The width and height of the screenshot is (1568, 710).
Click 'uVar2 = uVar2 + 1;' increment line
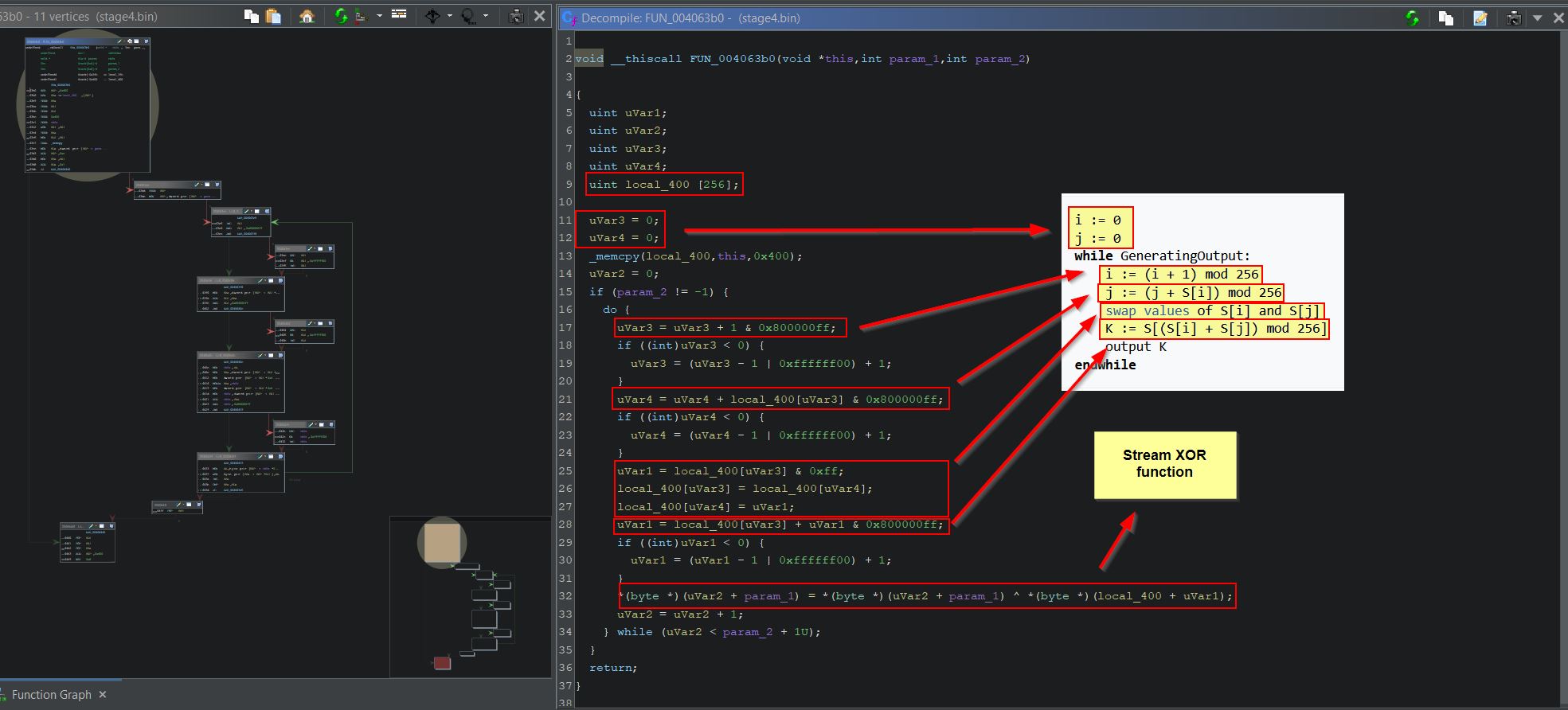[x=680, y=614]
